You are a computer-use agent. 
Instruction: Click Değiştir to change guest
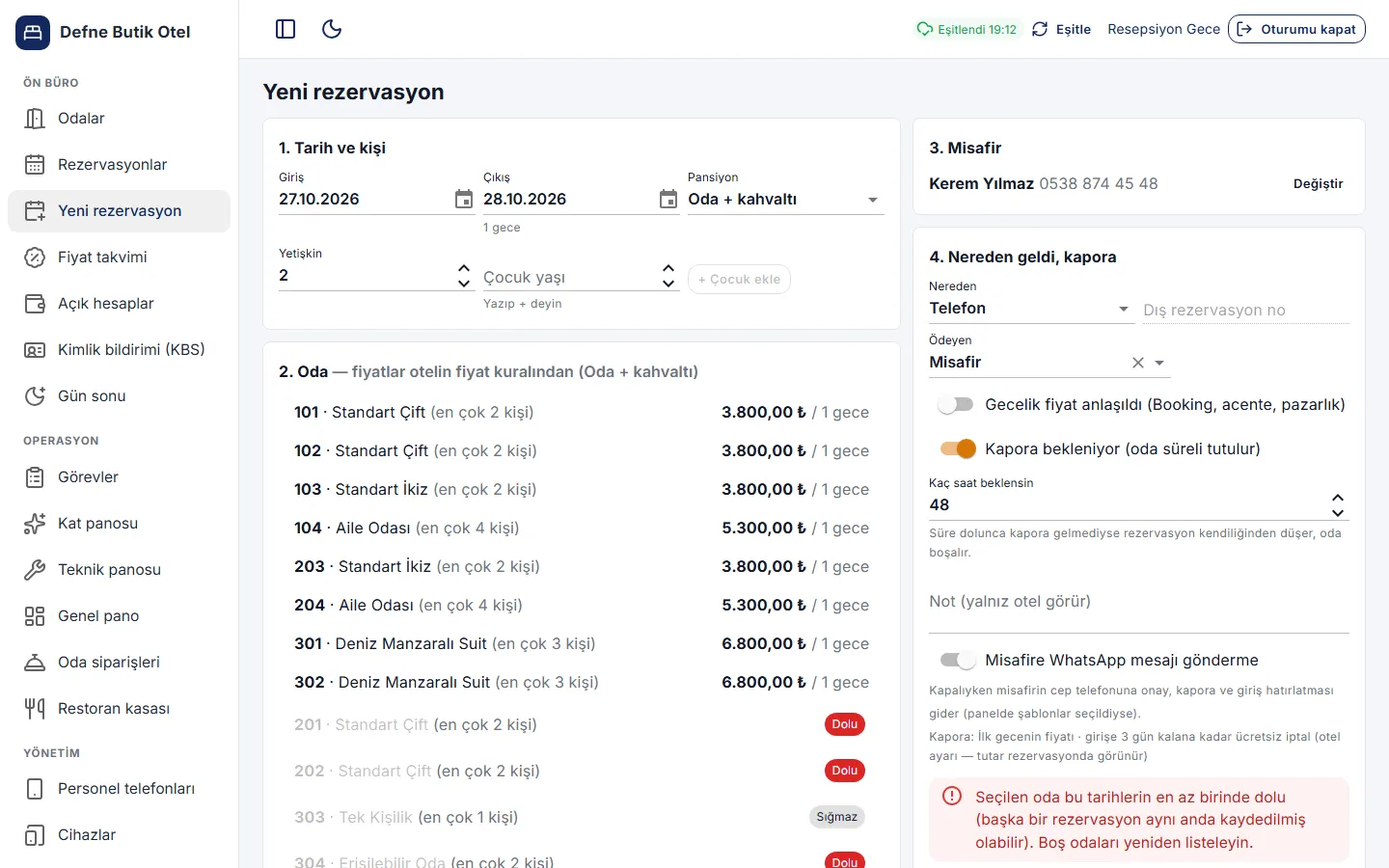click(1318, 184)
